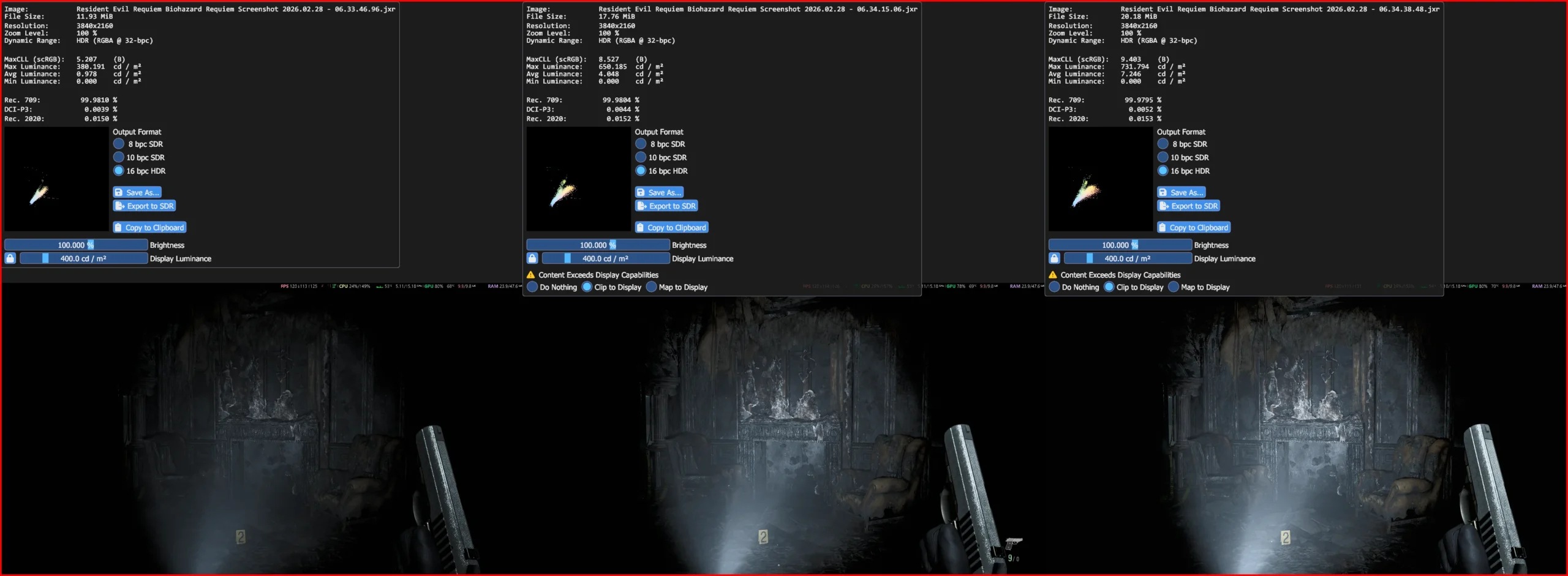Choose Do Nothing in the right panel

[x=1054, y=287]
